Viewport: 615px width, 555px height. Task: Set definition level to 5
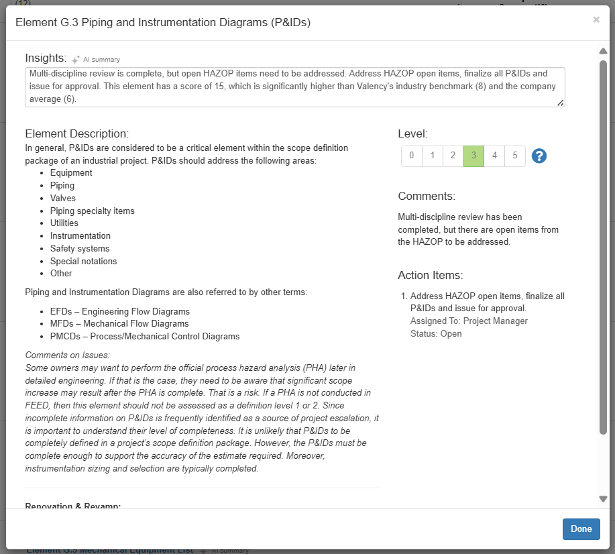click(x=515, y=156)
